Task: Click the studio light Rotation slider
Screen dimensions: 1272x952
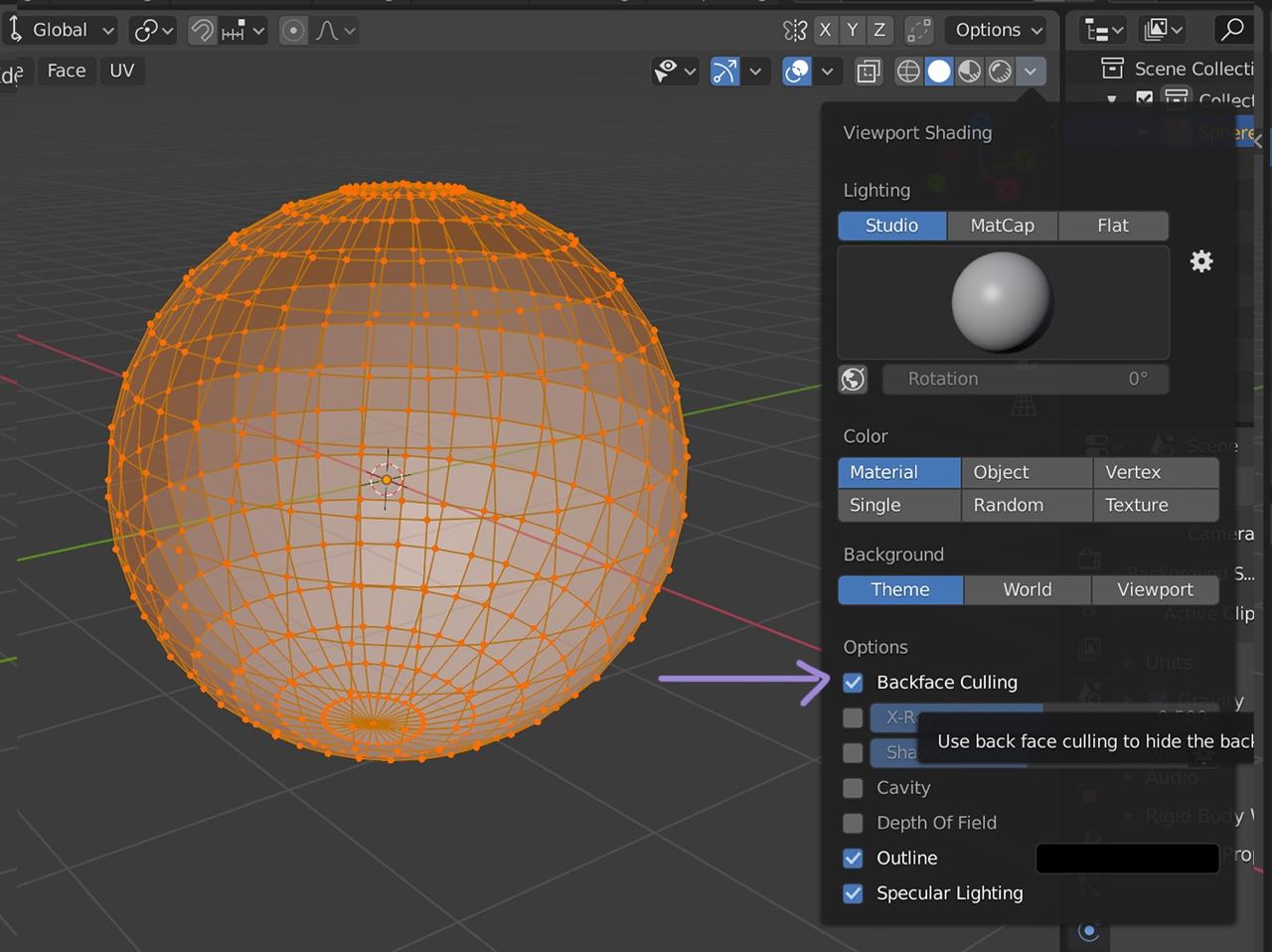Action: tap(1025, 379)
